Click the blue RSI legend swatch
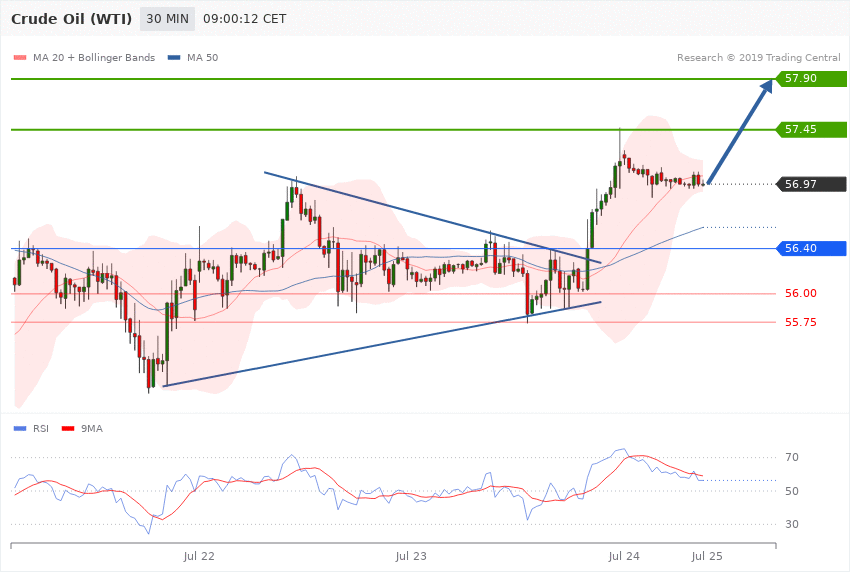Screen dimensions: 850x576 click(x=20, y=429)
